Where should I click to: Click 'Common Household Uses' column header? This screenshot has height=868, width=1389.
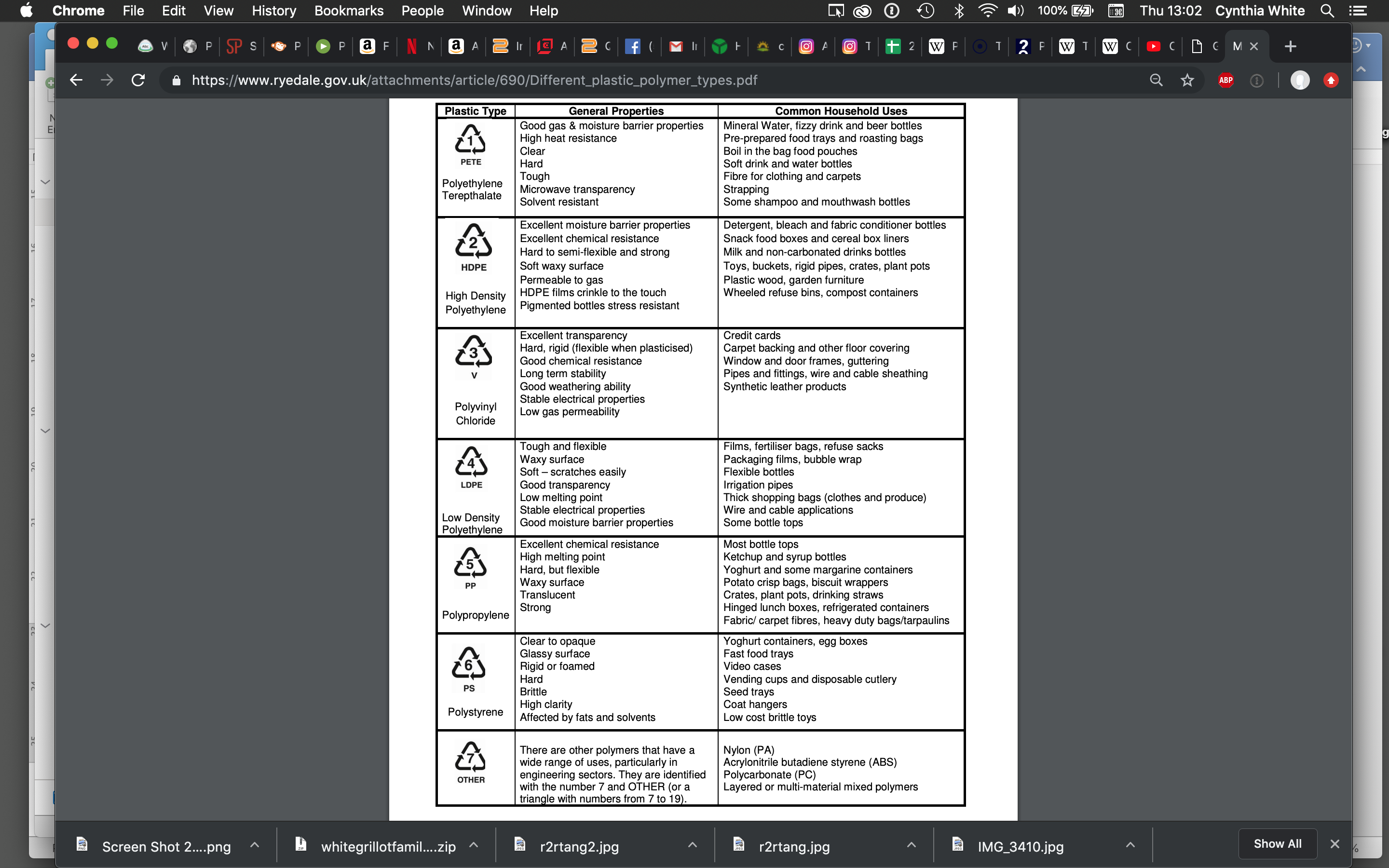[841, 111]
